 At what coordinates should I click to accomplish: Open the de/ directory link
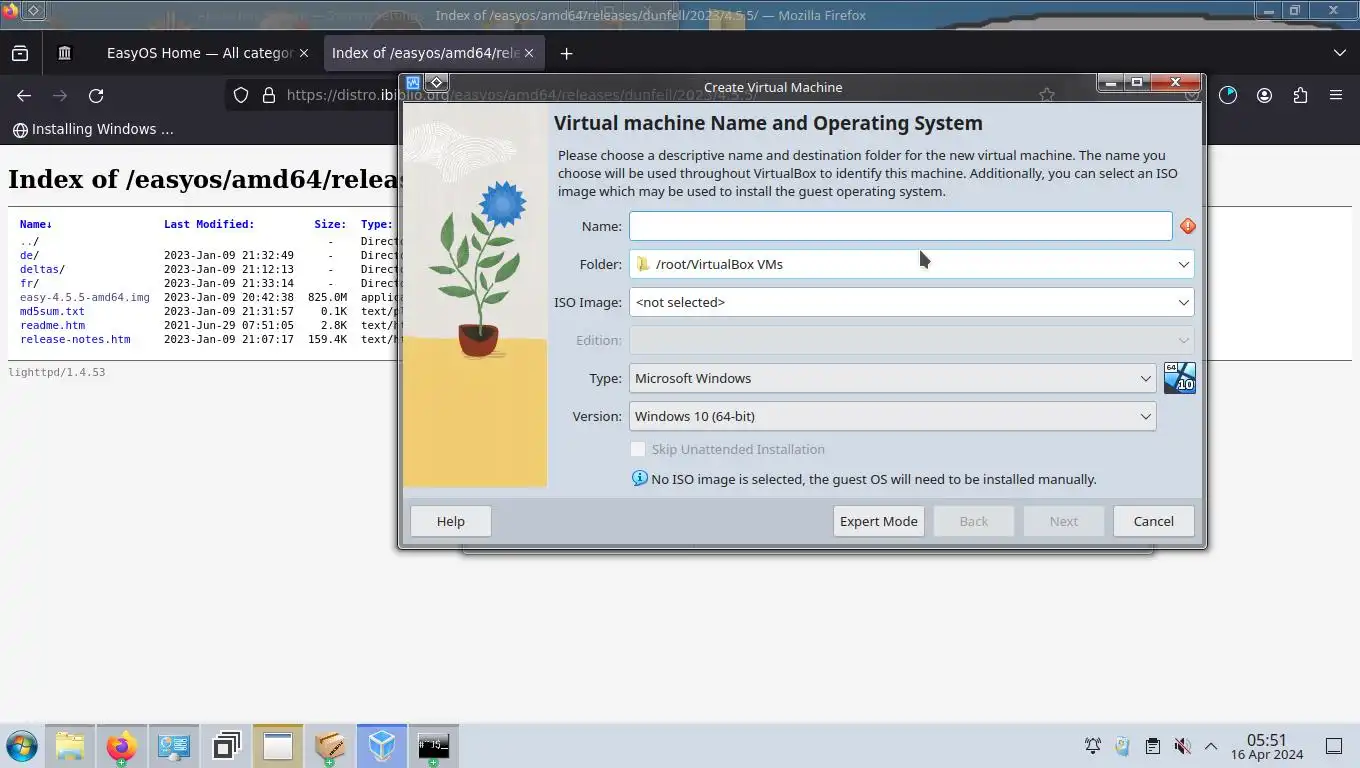coord(29,255)
